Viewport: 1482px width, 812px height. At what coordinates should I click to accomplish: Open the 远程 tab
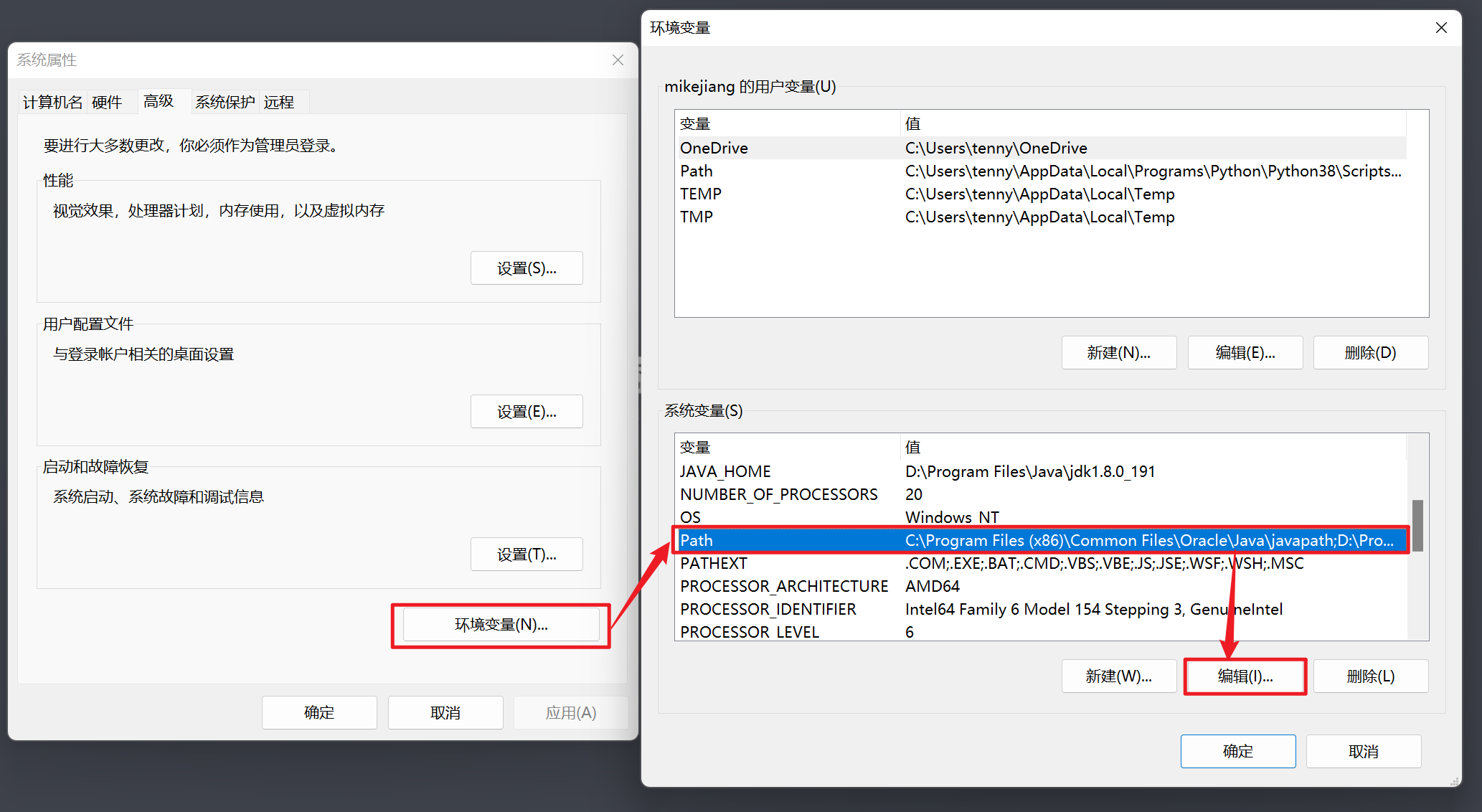coord(279,102)
